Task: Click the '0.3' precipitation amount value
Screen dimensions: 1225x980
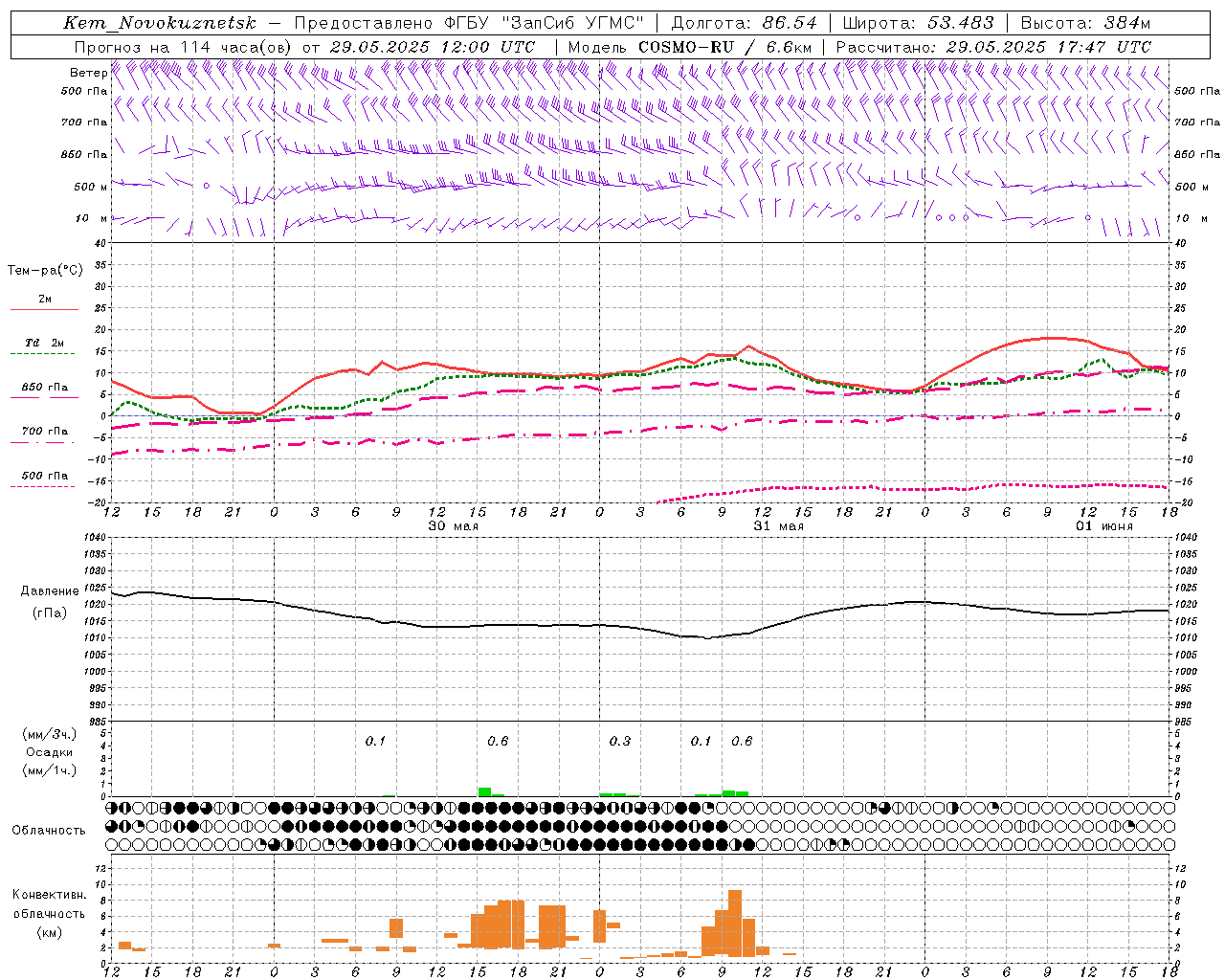Action: tap(620, 741)
